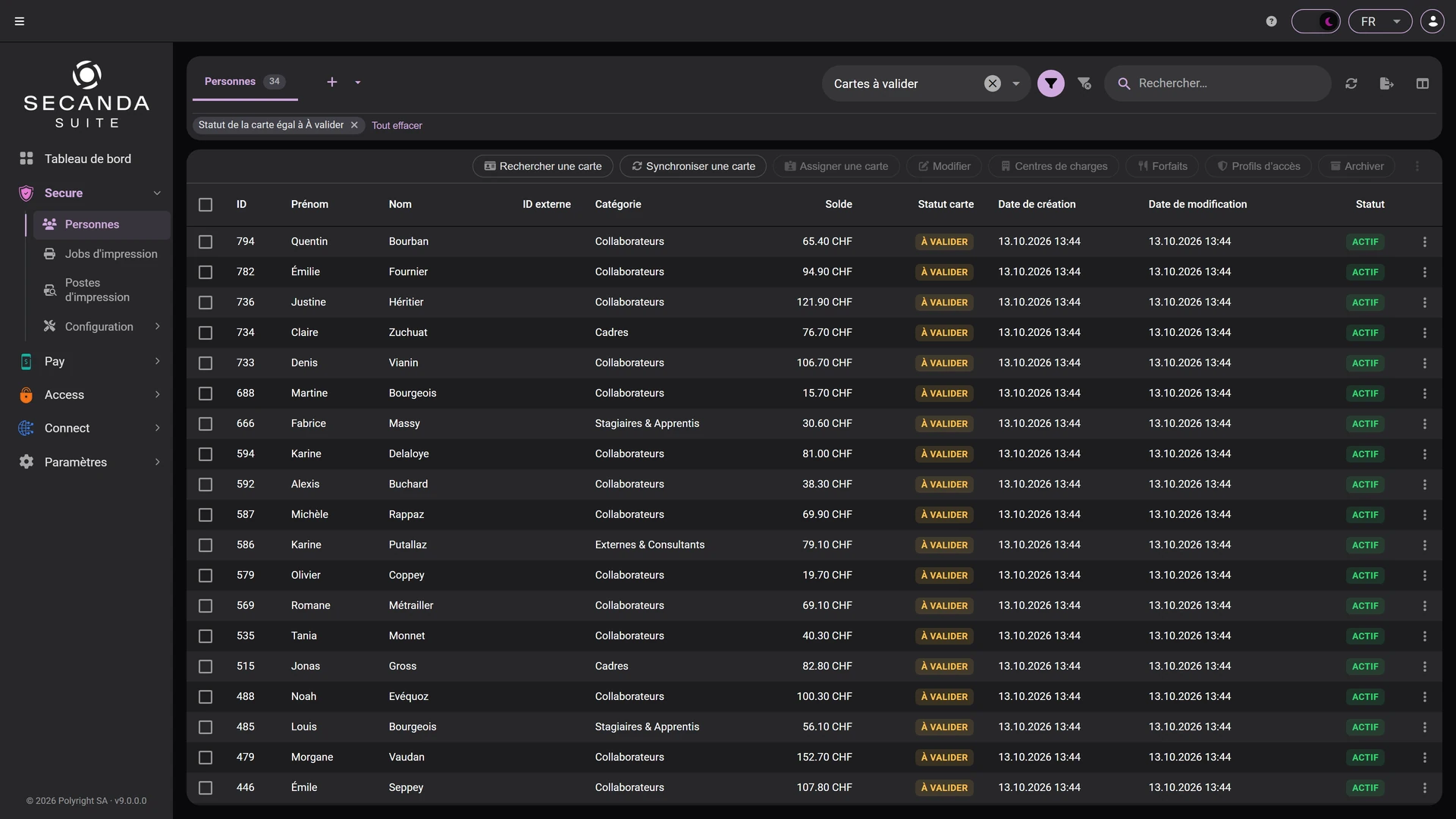This screenshot has height=819, width=1456.
Task: Expand the Pay menu section
Action: [157, 362]
